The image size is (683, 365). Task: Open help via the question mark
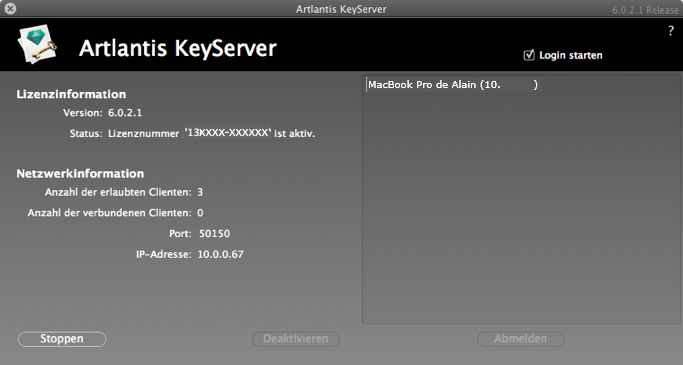click(671, 31)
